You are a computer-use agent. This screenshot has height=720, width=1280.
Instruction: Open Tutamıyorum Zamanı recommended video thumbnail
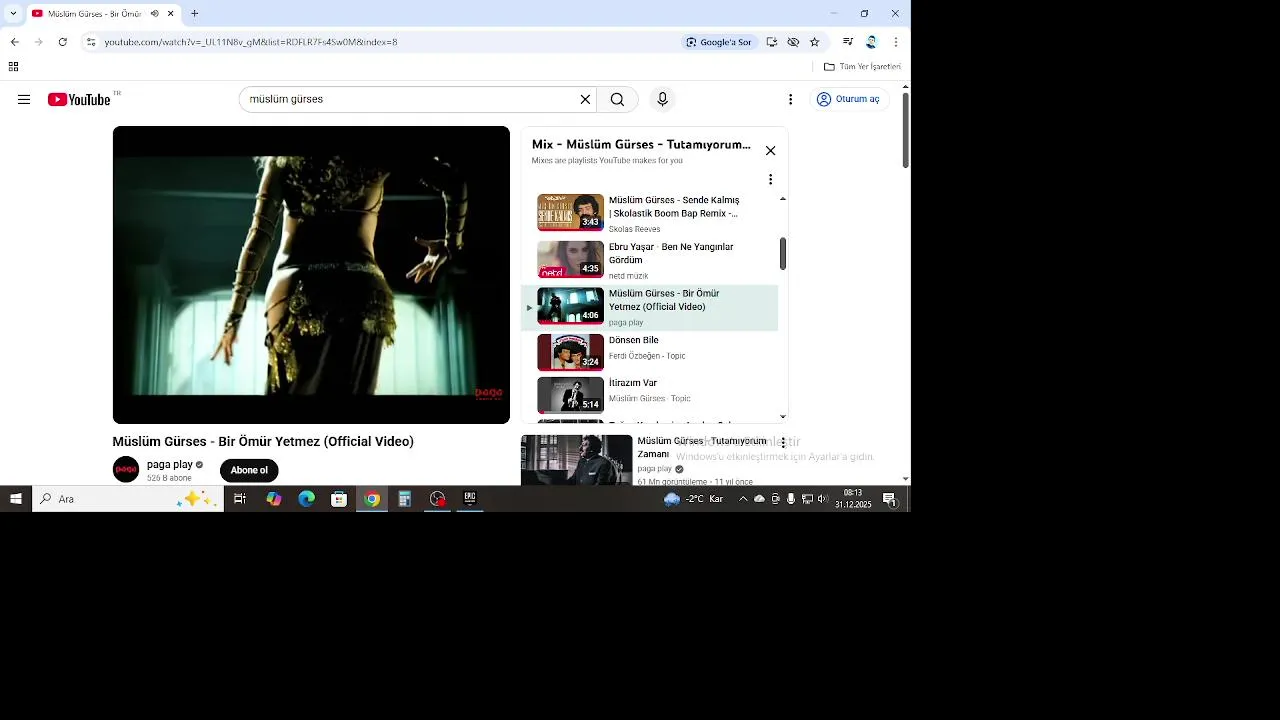(577, 460)
